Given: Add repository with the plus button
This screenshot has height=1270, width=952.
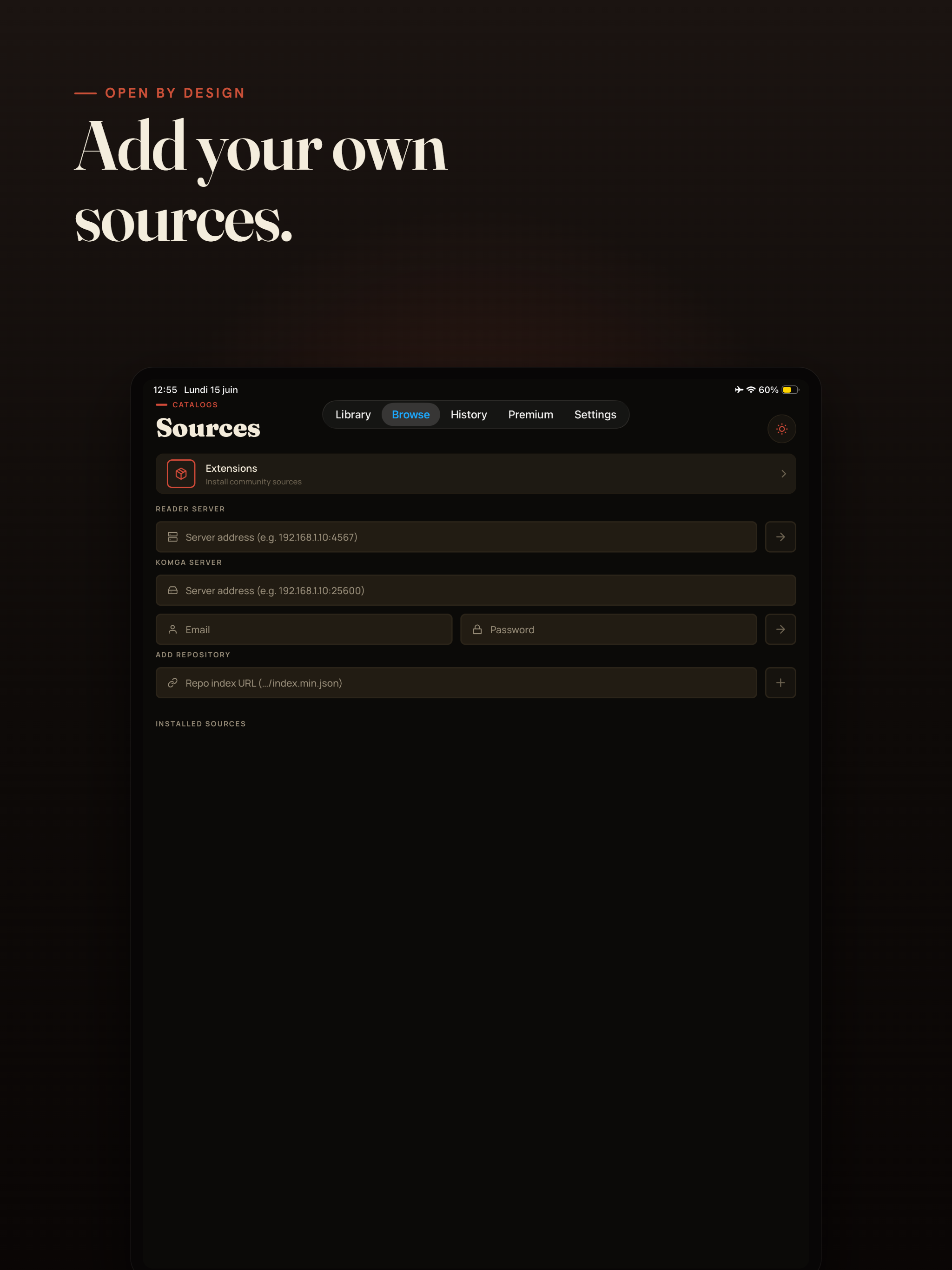Looking at the screenshot, I should click(780, 683).
